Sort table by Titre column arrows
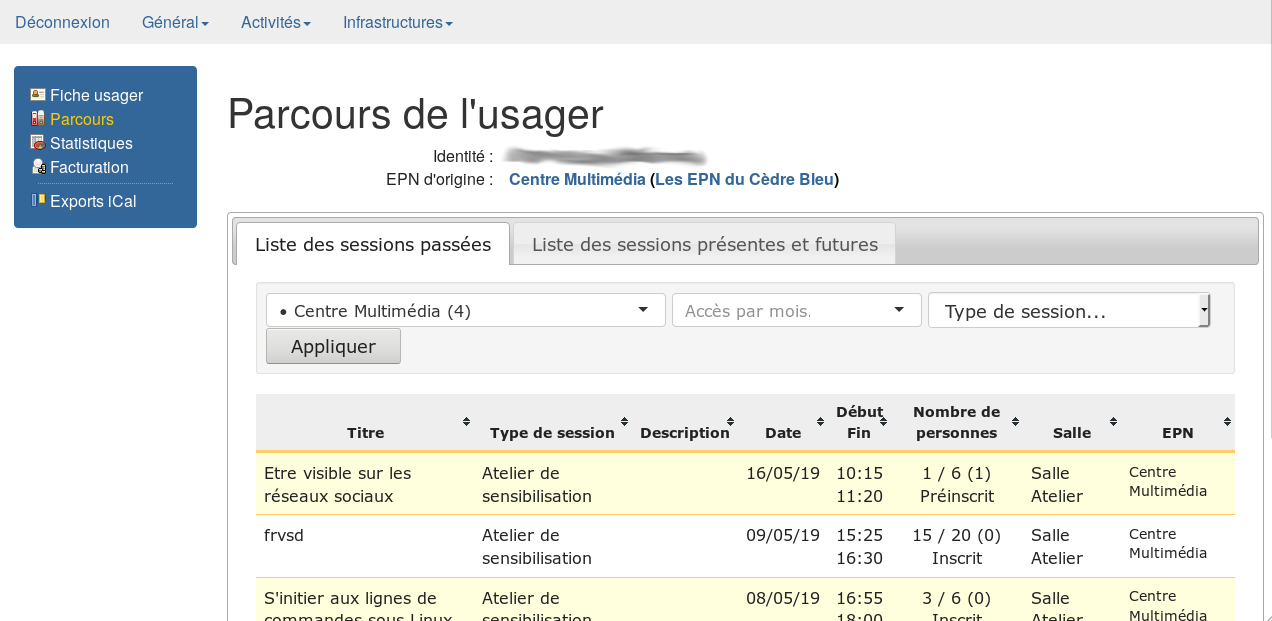The height and width of the screenshot is (621, 1272). 466,422
